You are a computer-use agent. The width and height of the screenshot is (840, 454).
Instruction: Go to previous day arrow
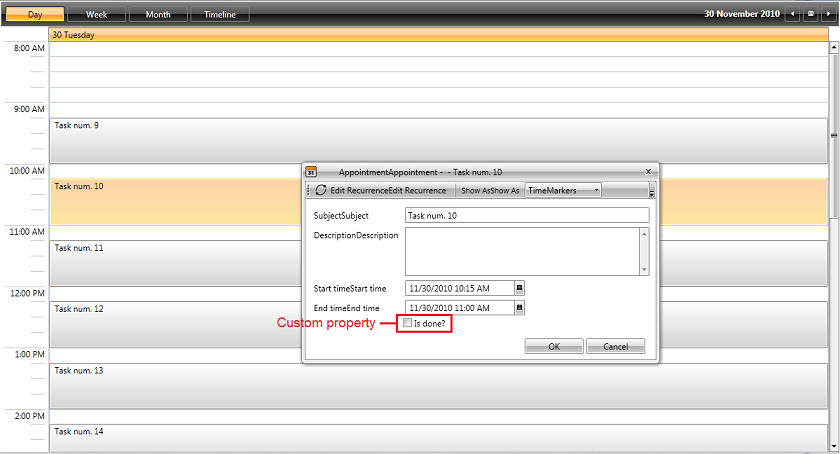792,14
